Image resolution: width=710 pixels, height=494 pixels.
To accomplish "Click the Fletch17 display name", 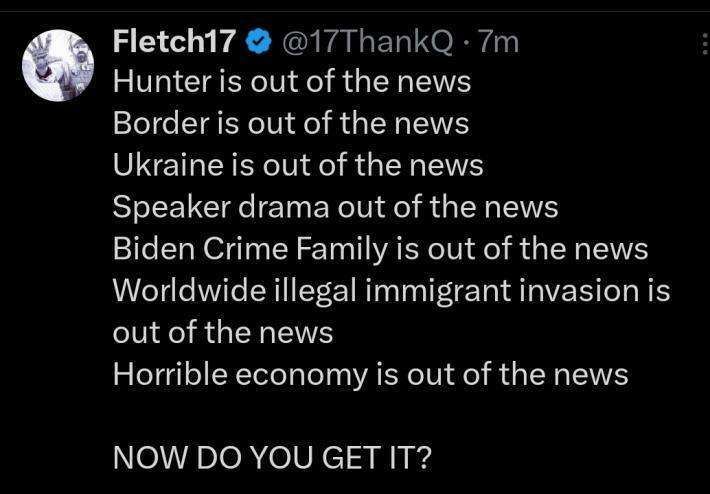I will click(x=175, y=42).
